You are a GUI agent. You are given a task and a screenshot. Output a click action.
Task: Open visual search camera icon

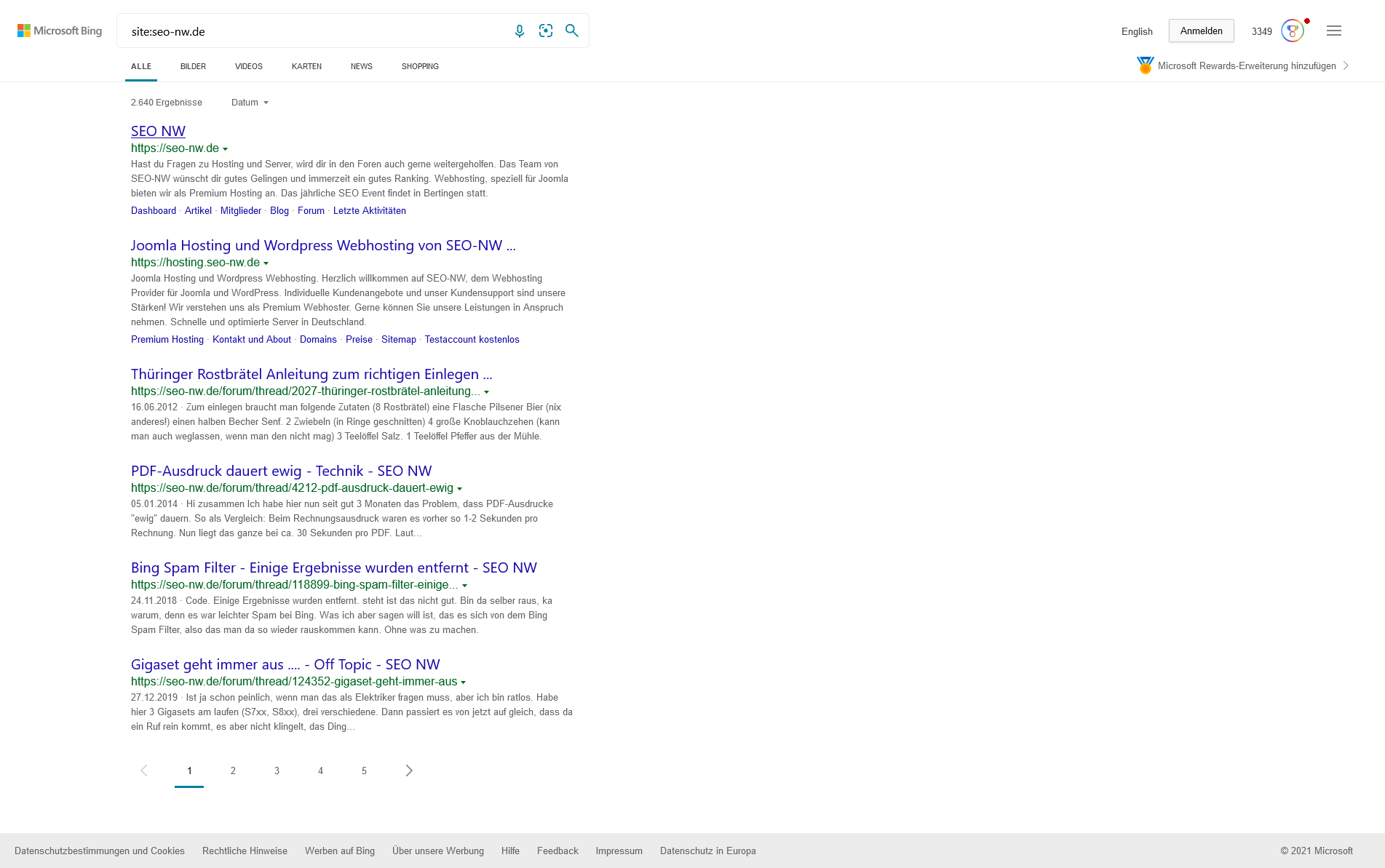[546, 31]
